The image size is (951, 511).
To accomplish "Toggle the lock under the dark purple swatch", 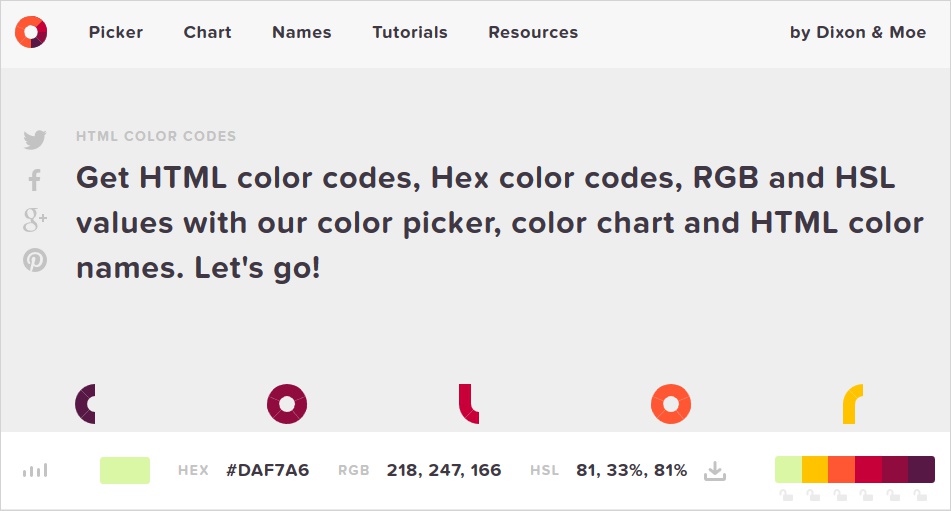I will (x=921, y=496).
